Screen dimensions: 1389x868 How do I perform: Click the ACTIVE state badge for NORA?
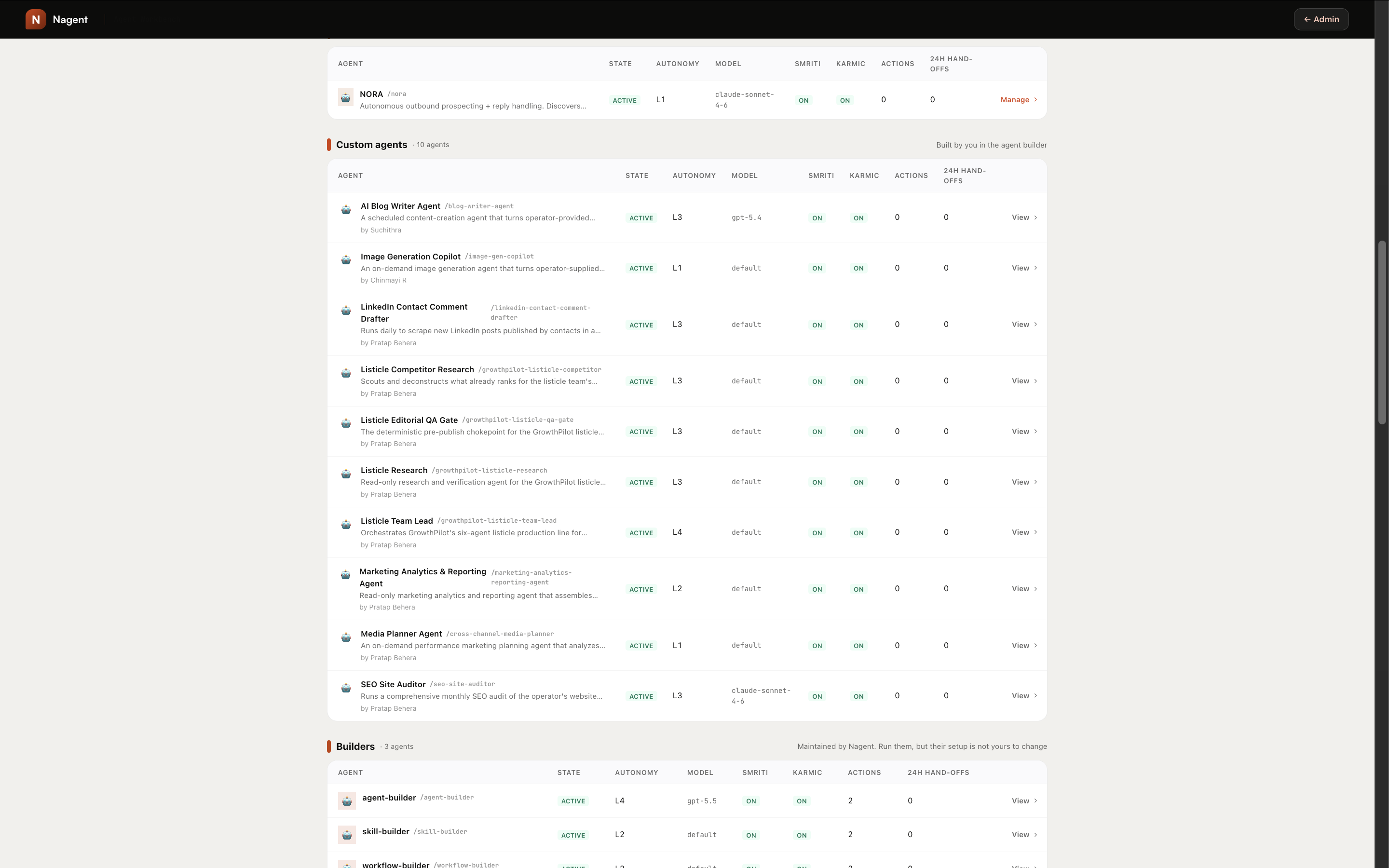pyautogui.click(x=625, y=100)
